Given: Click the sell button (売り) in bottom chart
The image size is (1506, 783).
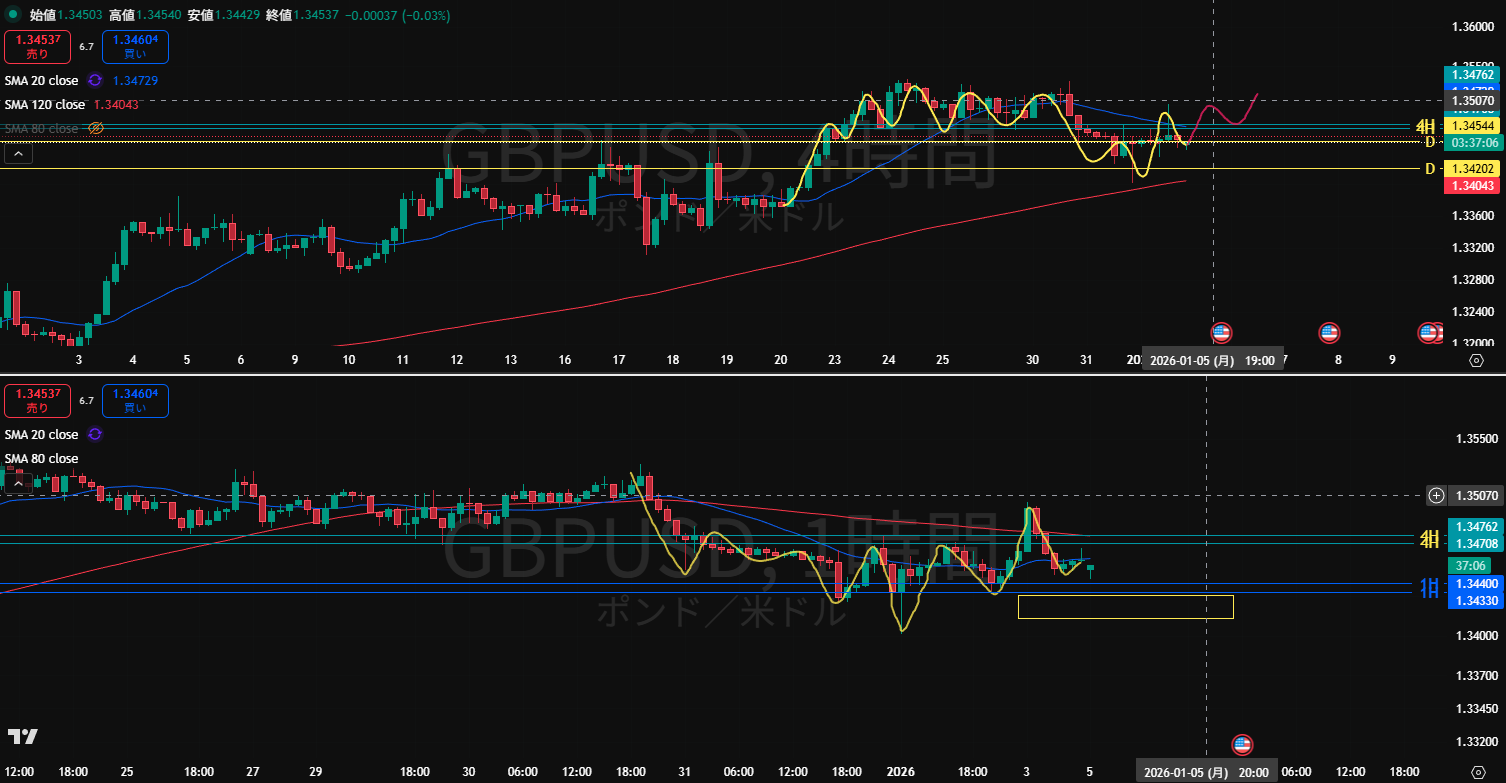Looking at the screenshot, I should pyautogui.click(x=37, y=401).
